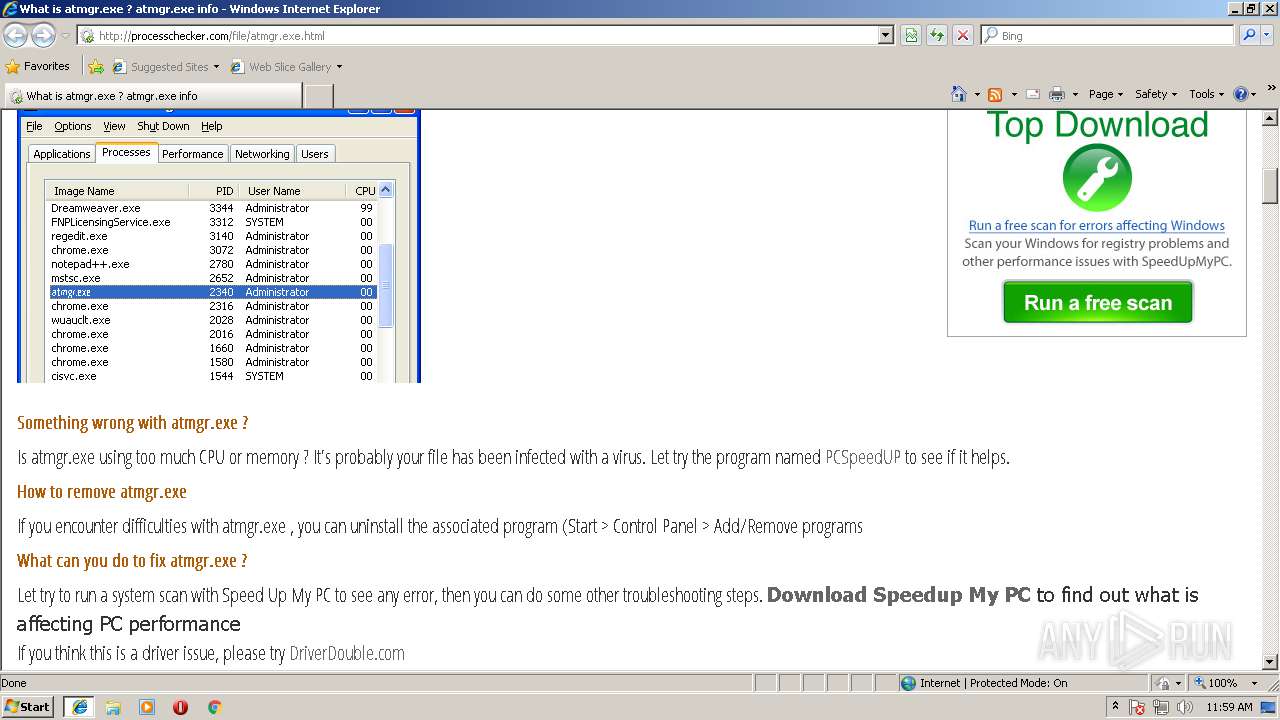Screen dimensions: 1280x720
Task: Click the Read Mail envelope icon
Action: click(1033, 94)
